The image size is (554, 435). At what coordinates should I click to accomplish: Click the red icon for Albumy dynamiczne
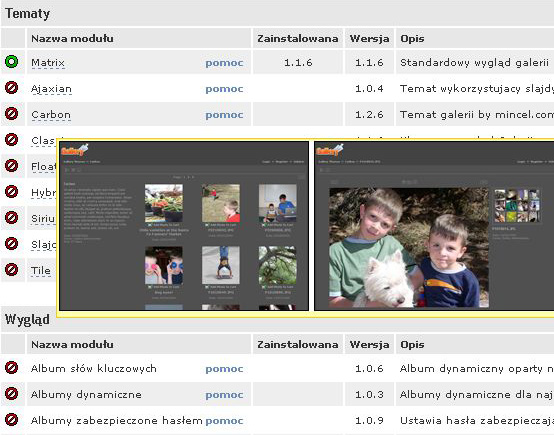pyautogui.click(x=11, y=394)
